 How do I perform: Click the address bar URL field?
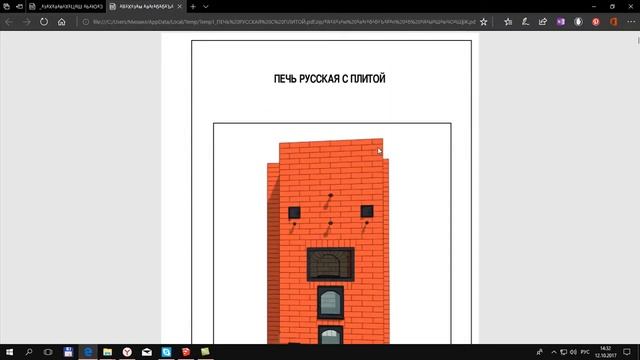(284, 22)
